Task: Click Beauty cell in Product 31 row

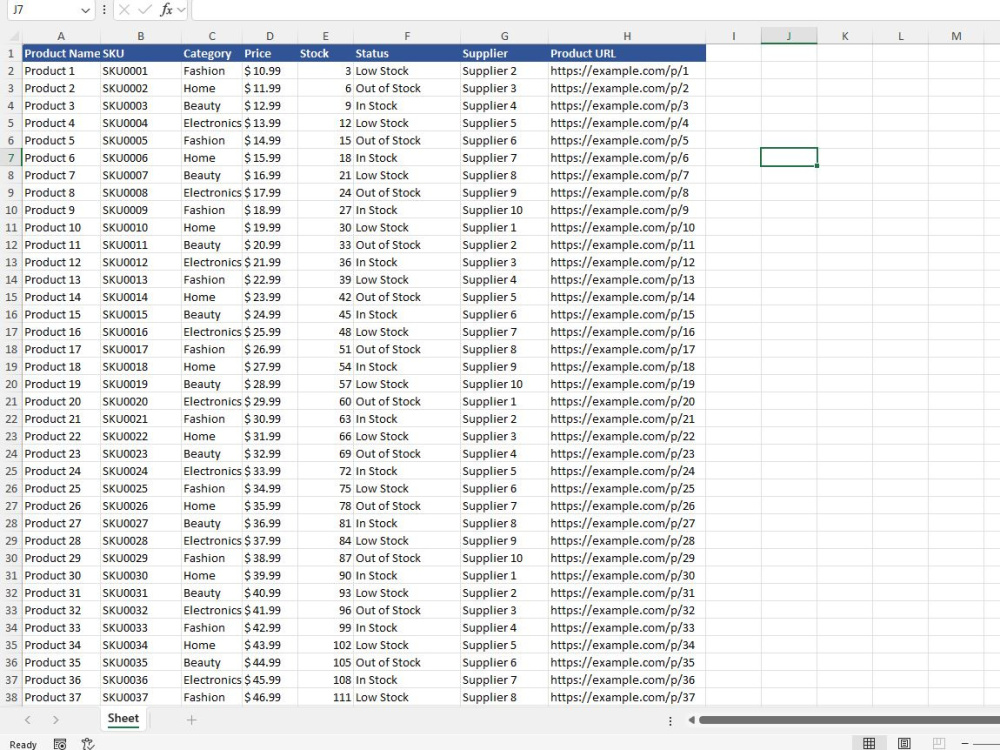Action: coord(212,592)
